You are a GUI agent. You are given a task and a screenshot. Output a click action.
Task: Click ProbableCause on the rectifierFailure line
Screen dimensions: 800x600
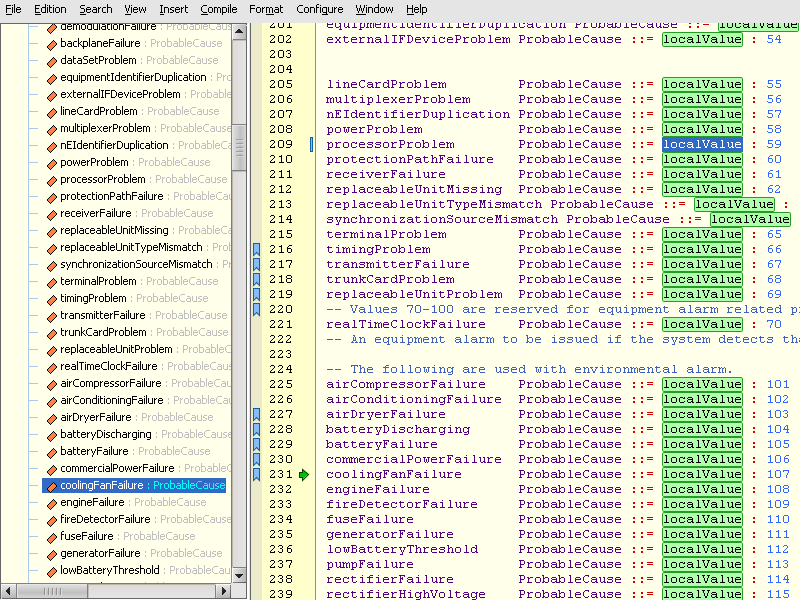click(570, 580)
